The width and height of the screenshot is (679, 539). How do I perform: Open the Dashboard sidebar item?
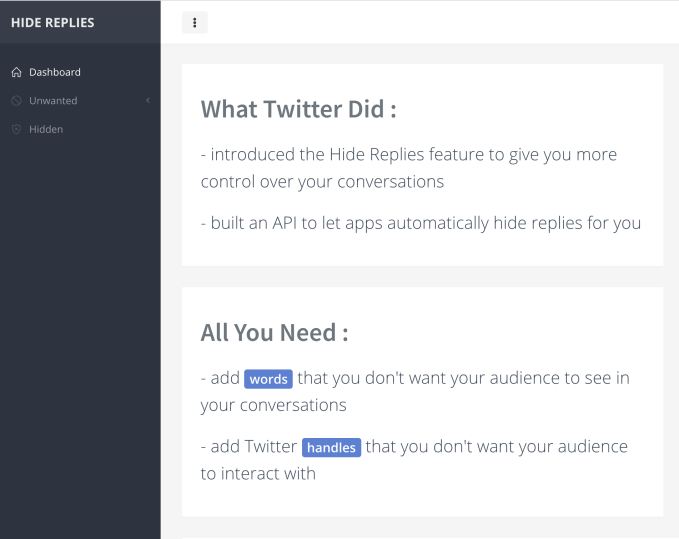[x=55, y=72]
